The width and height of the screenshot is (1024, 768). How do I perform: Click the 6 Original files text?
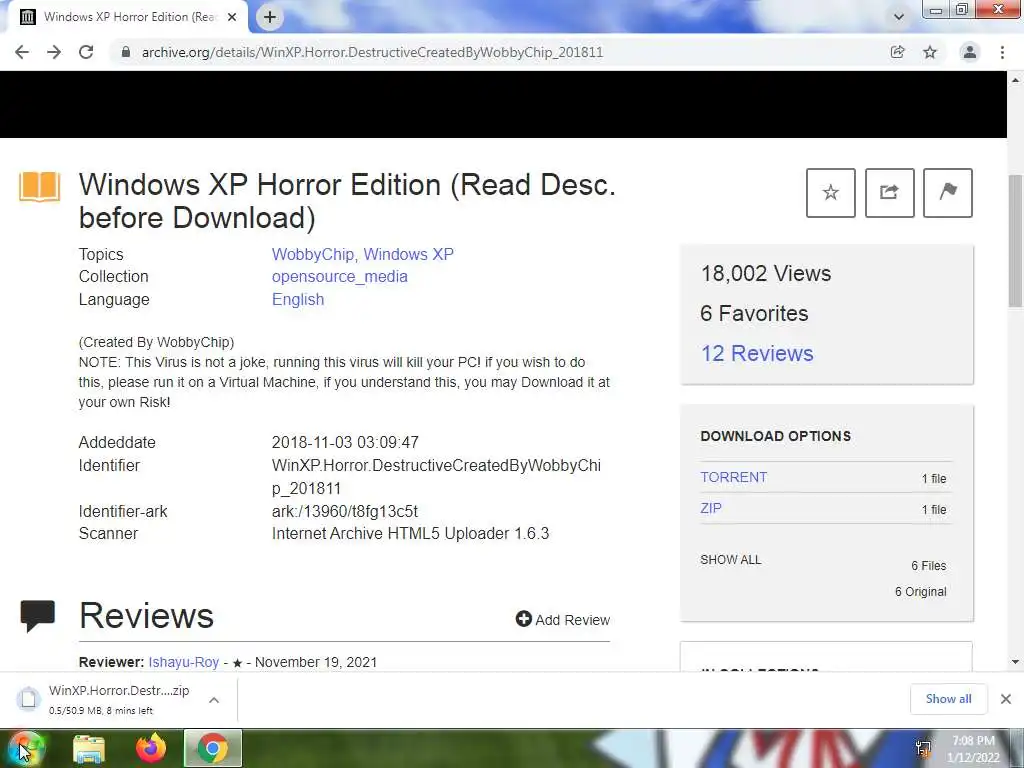click(x=920, y=592)
